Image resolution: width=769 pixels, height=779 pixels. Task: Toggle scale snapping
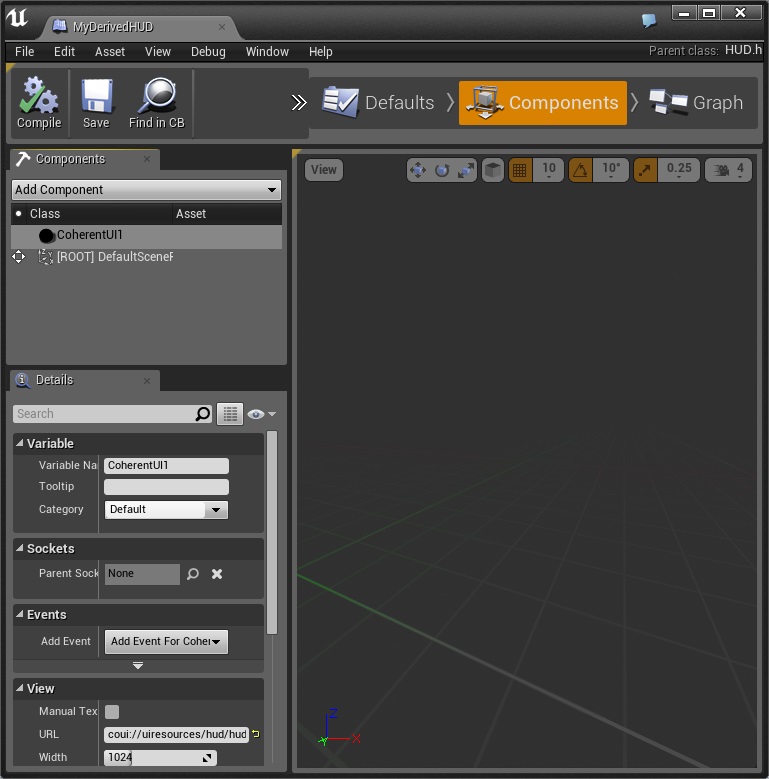(645, 170)
